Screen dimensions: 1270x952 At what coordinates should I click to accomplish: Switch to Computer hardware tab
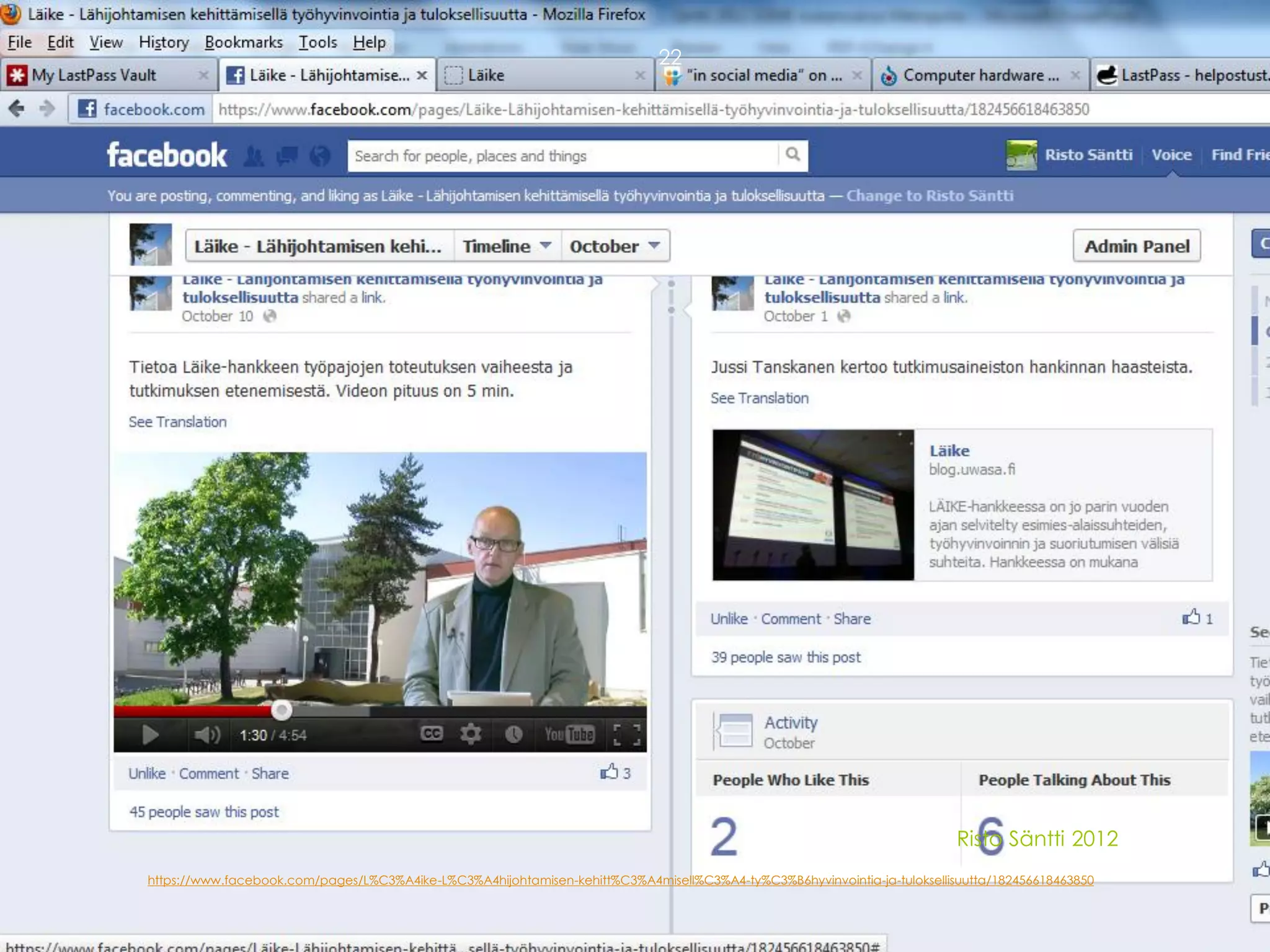point(981,75)
